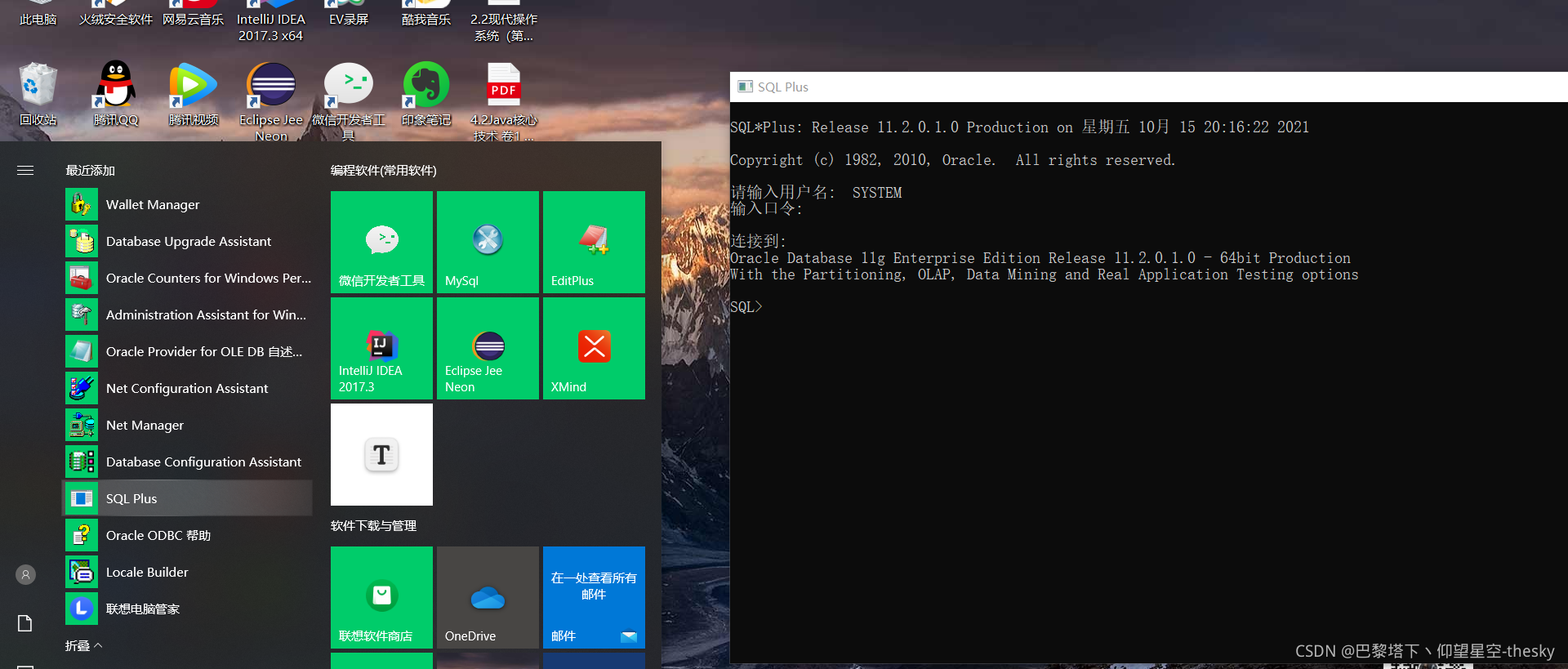Viewport: 1568px width, 669px height.
Task: Select IntelliJ IDEA 2017.3 x64 desktop label
Action: pos(271,27)
